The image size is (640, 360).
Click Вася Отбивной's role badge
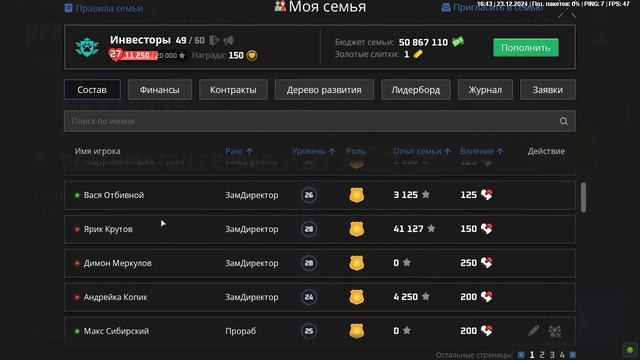pos(356,195)
